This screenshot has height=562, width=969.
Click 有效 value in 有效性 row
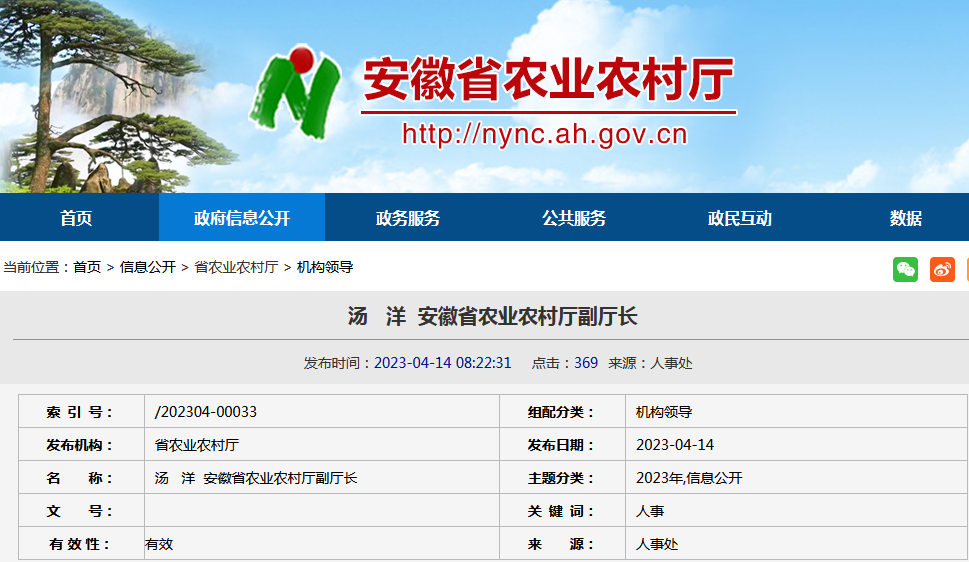(159, 544)
